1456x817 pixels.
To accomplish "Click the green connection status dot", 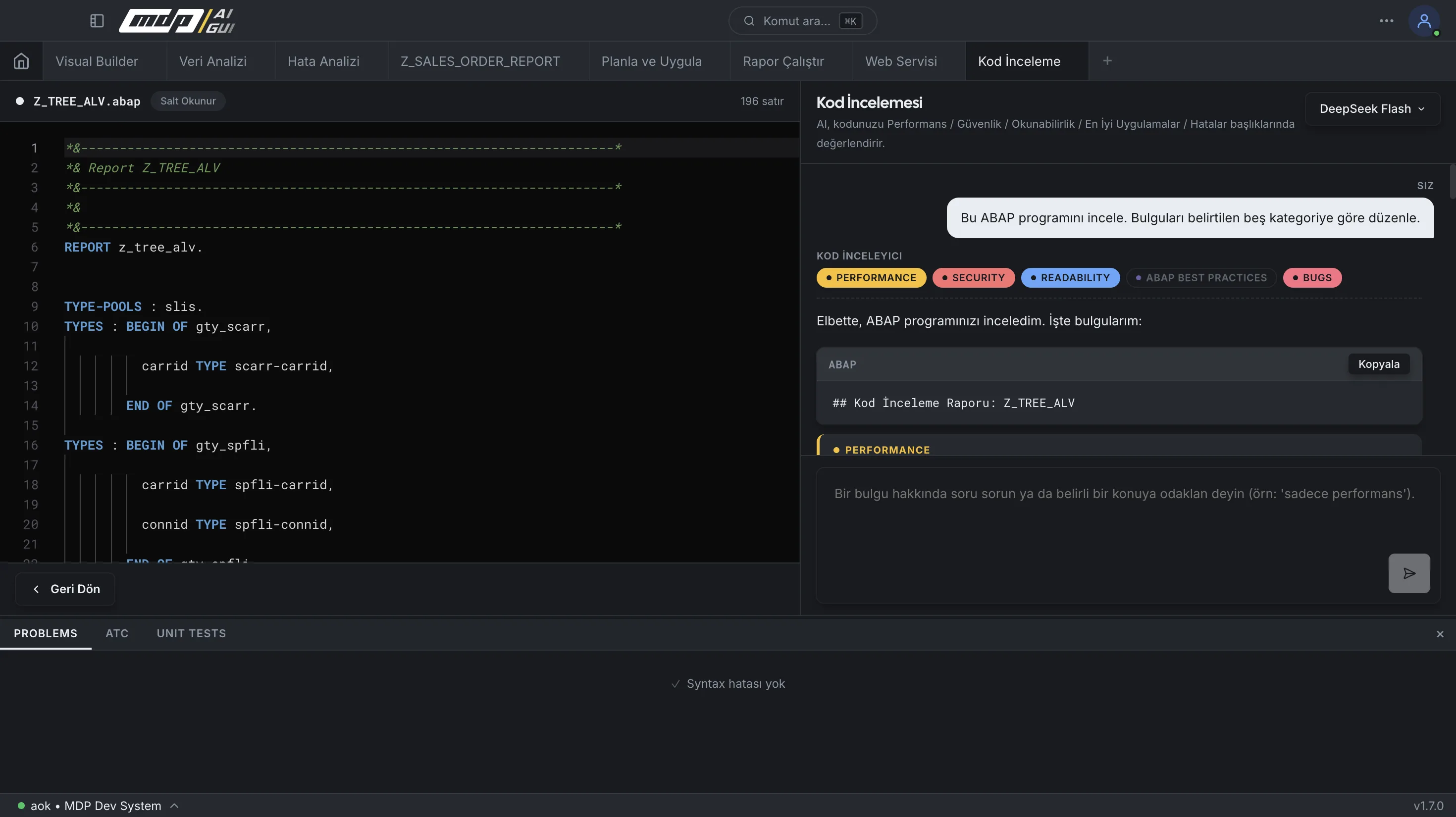I will [21, 806].
